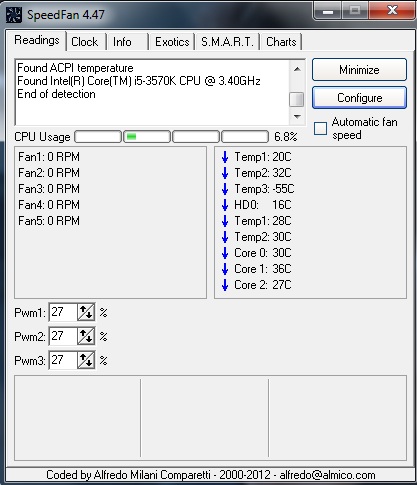417x485 pixels.
Task: Click the fourth CPU usage bar
Action: tap(245, 137)
